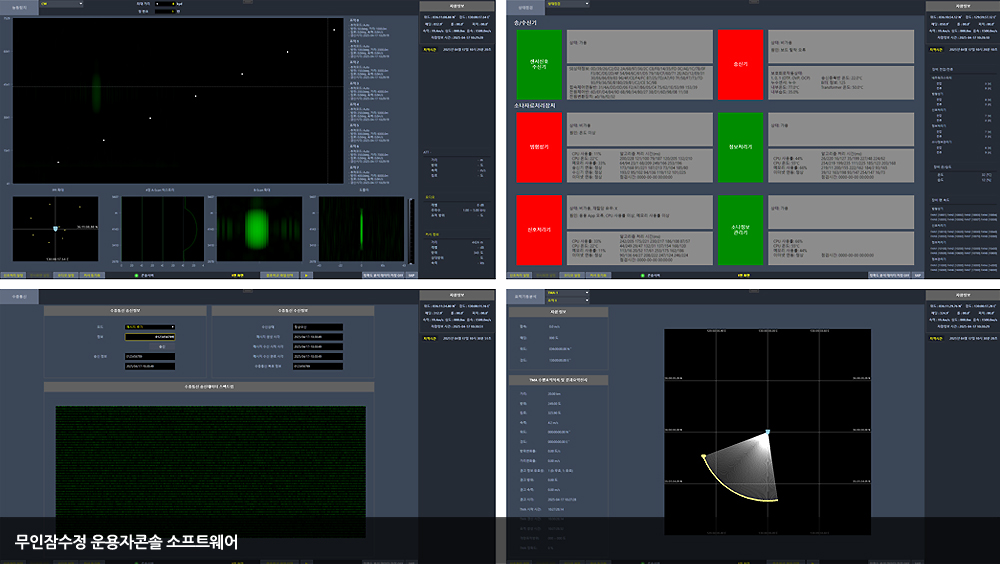Click the Doppler plot with thin green line
This screenshot has width=1000, height=564.
pyautogui.click(x=362, y=229)
